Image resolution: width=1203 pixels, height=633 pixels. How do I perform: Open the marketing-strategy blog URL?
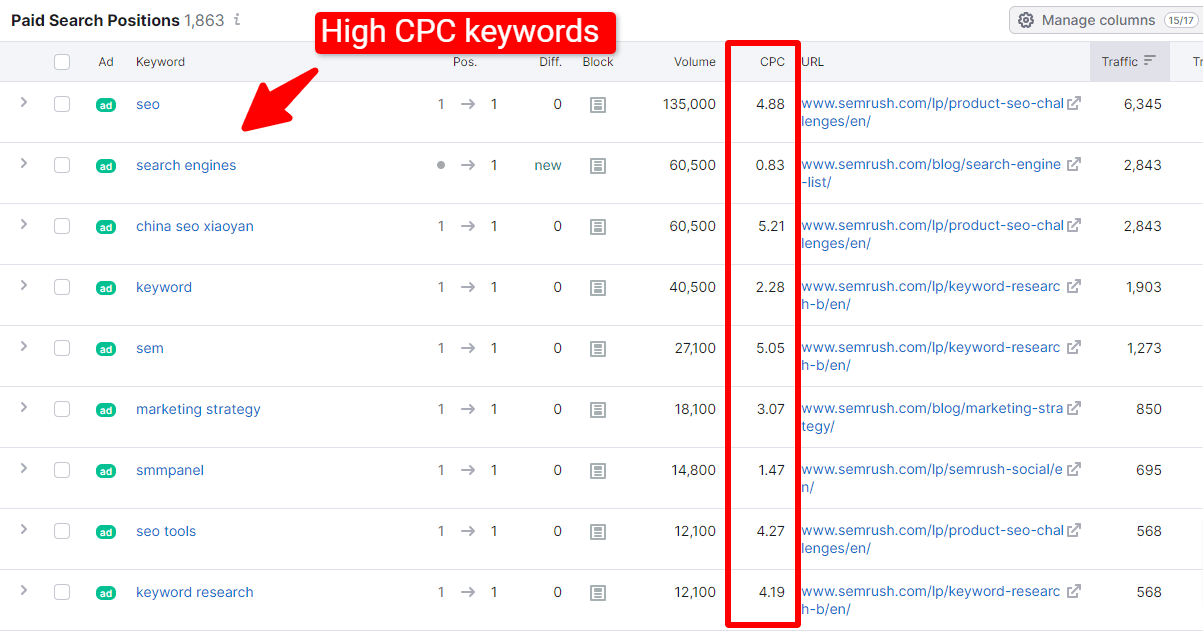click(933, 417)
